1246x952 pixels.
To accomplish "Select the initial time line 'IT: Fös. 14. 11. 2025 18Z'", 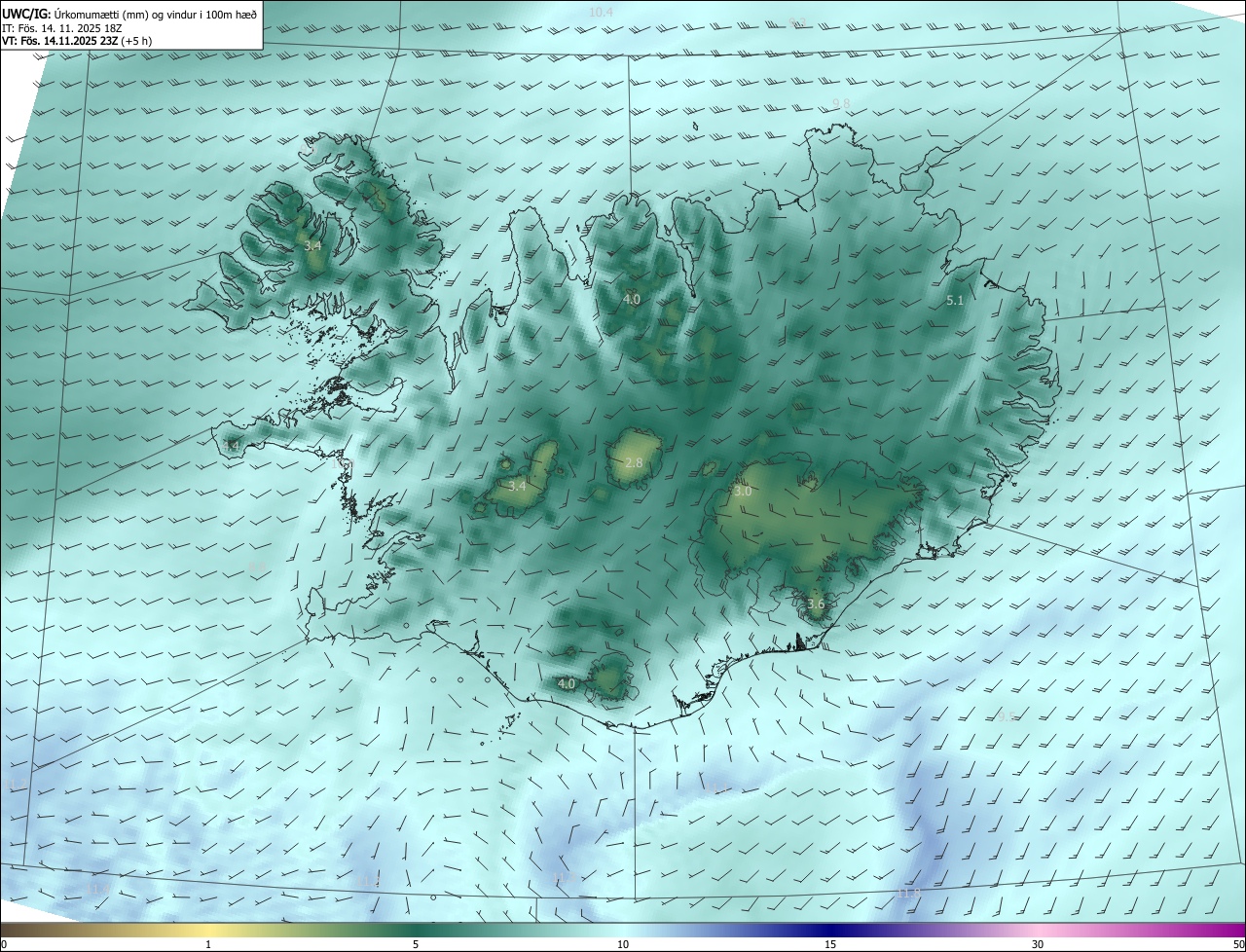I will 61,27.
